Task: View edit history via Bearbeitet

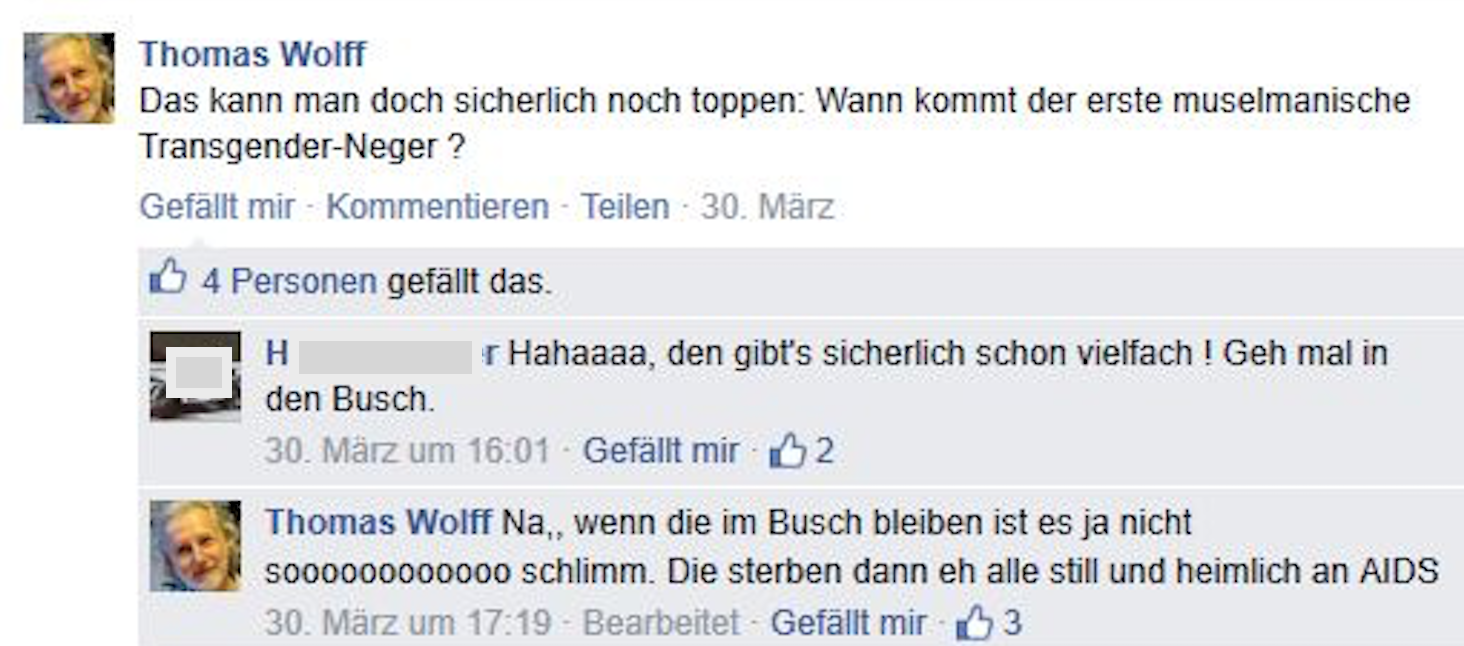Action: pos(661,623)
